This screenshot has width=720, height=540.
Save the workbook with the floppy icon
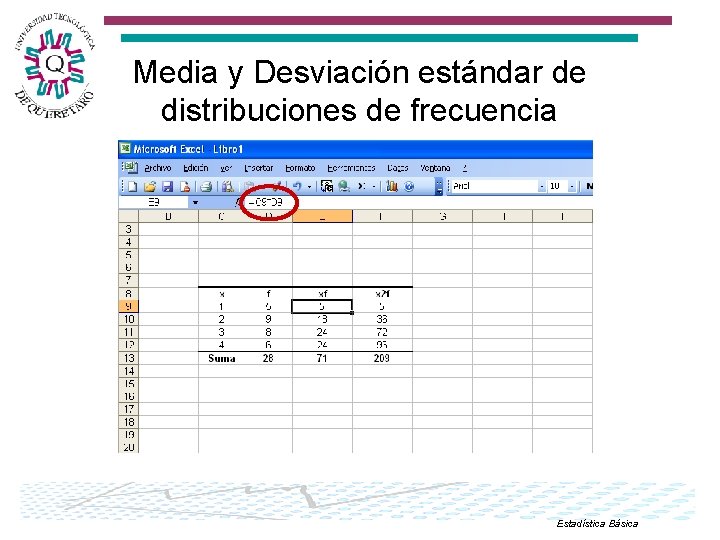(168, 186)
